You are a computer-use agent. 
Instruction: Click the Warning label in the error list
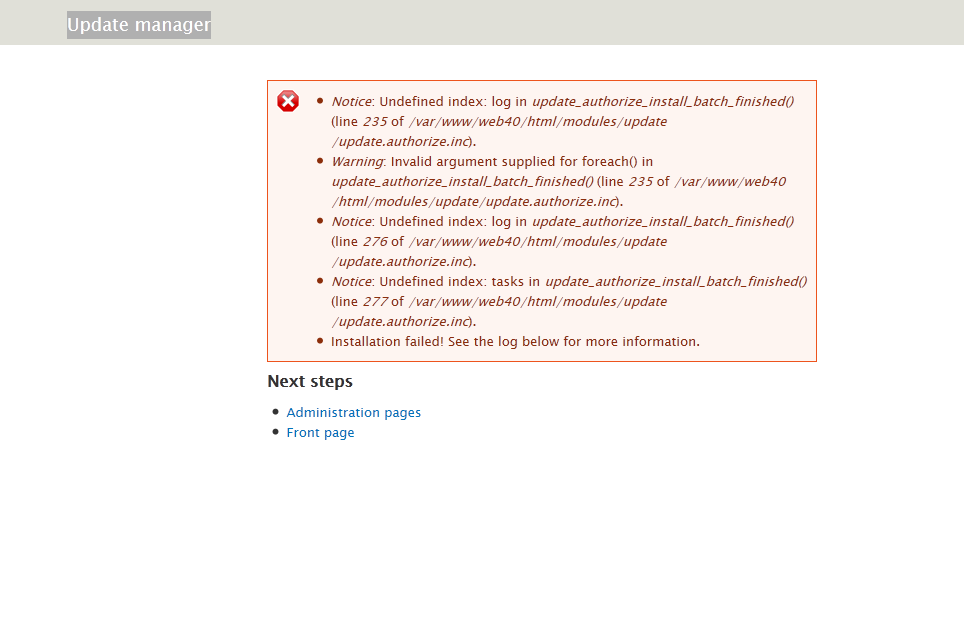[x=357, y=161]
